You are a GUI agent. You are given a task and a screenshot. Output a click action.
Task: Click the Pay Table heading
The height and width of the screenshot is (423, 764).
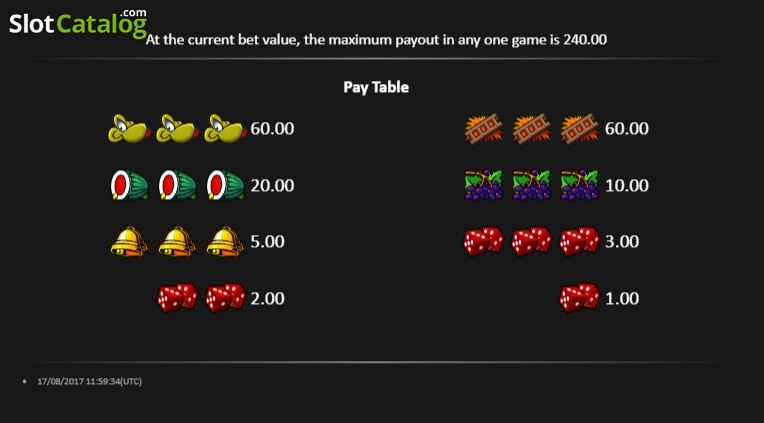click(x=376, y=87)
